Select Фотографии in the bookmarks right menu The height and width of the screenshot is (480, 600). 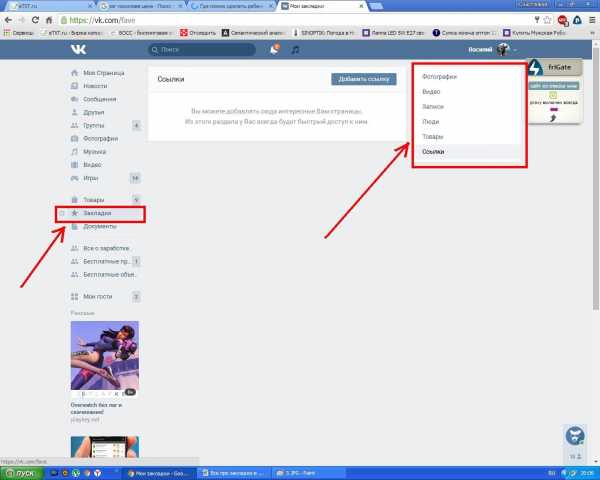[440, 77]
